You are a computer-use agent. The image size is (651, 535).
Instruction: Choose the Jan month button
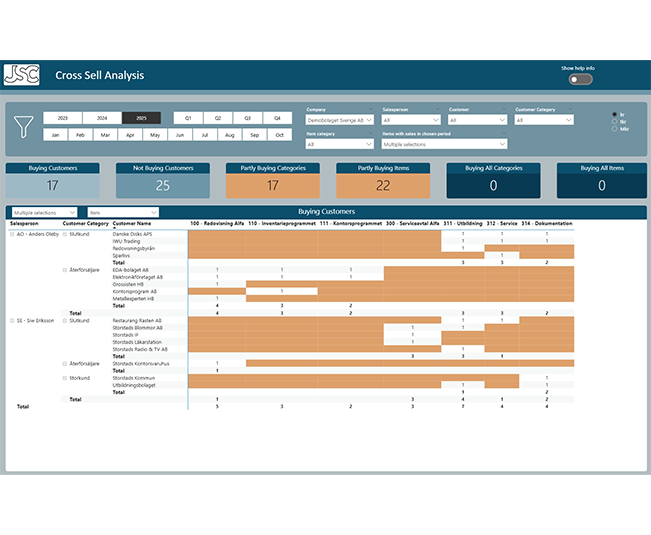point(55,135)
